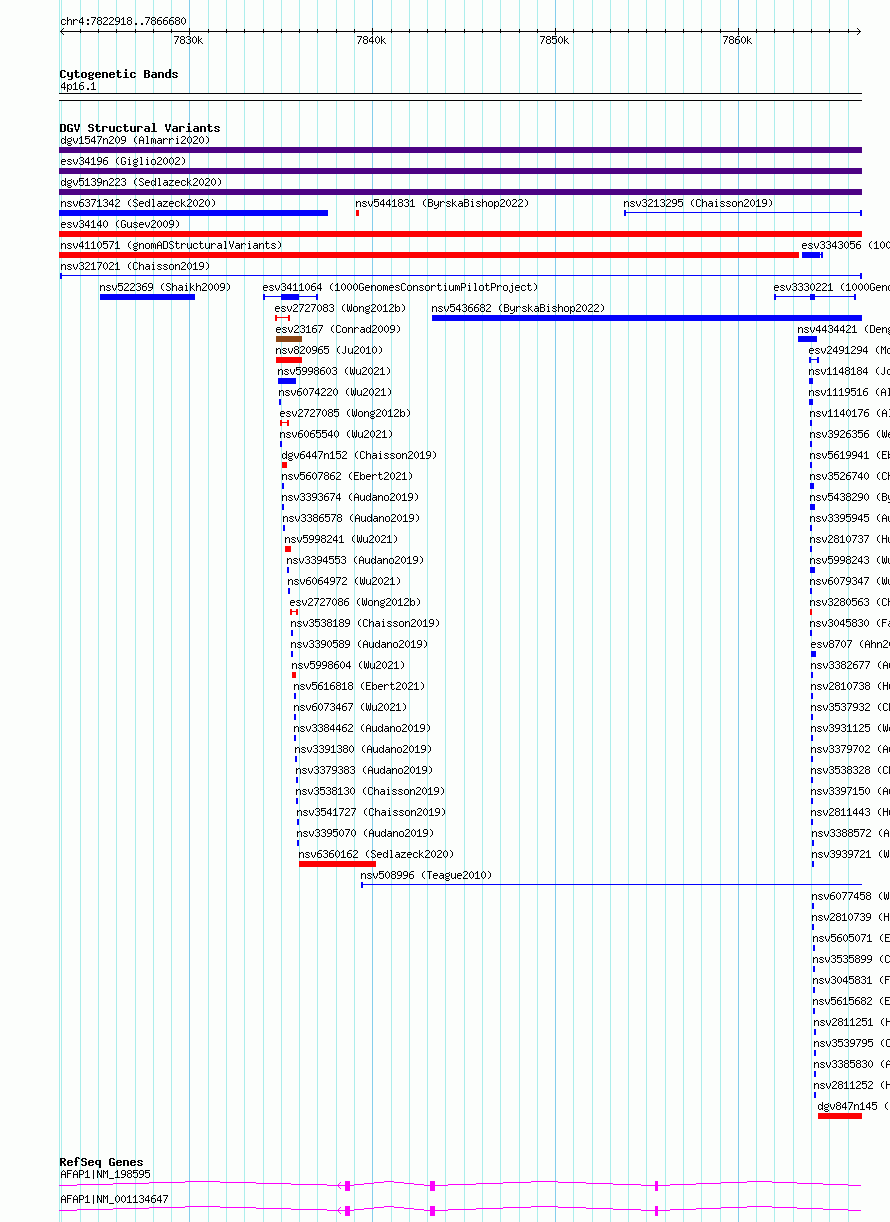The height and width of the screenshot is (1222, 890).
Task: Select nsv6074220 (Wu2021) variant label
Action: 335,392
